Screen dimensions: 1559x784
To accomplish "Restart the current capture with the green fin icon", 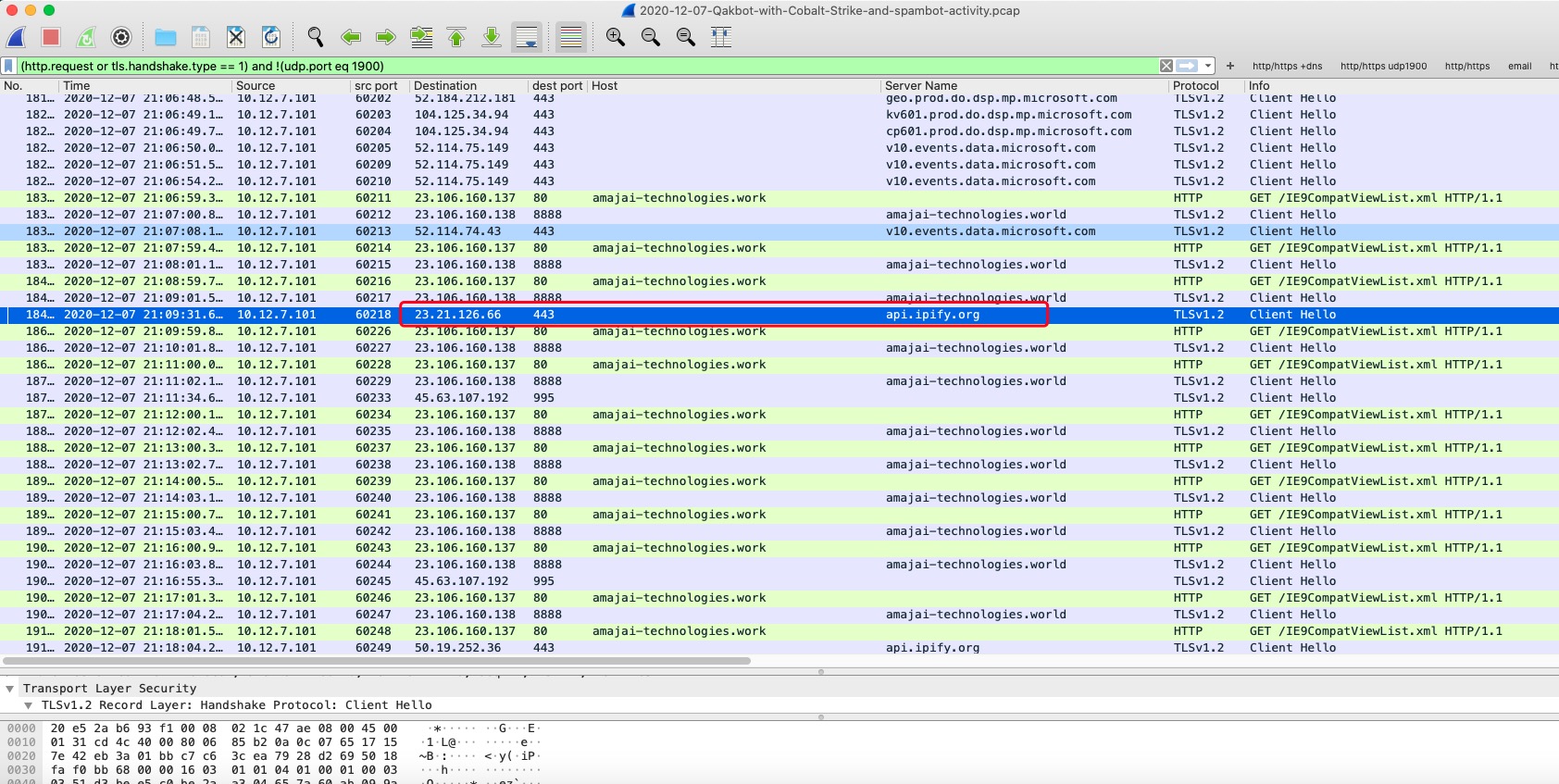I will tap(86, 37).
